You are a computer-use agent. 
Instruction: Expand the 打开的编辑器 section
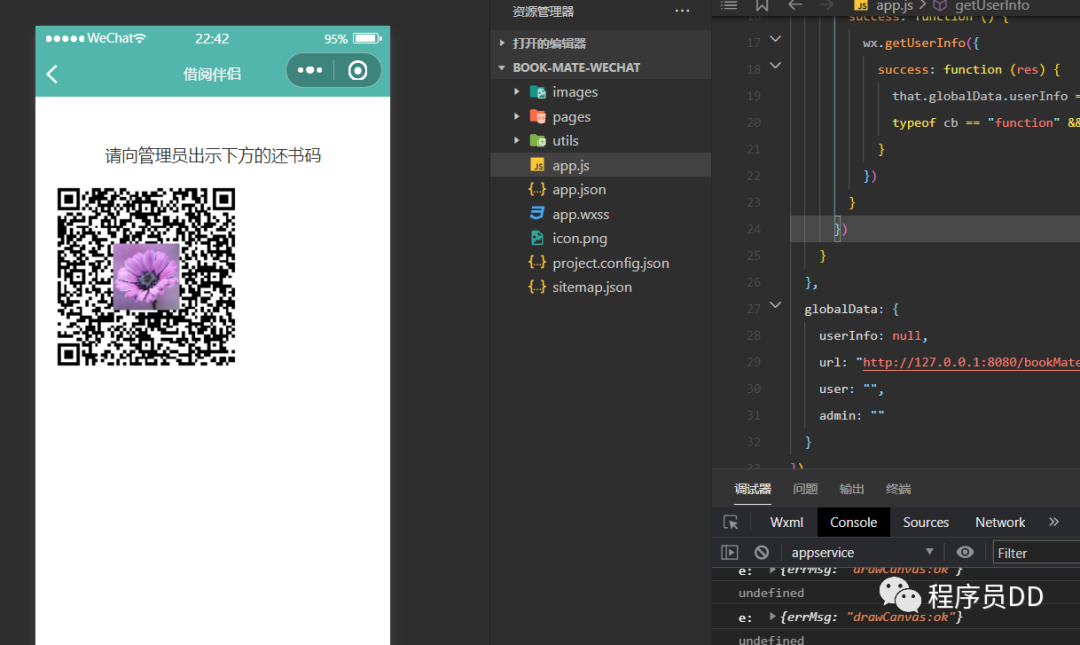(601, 43)
